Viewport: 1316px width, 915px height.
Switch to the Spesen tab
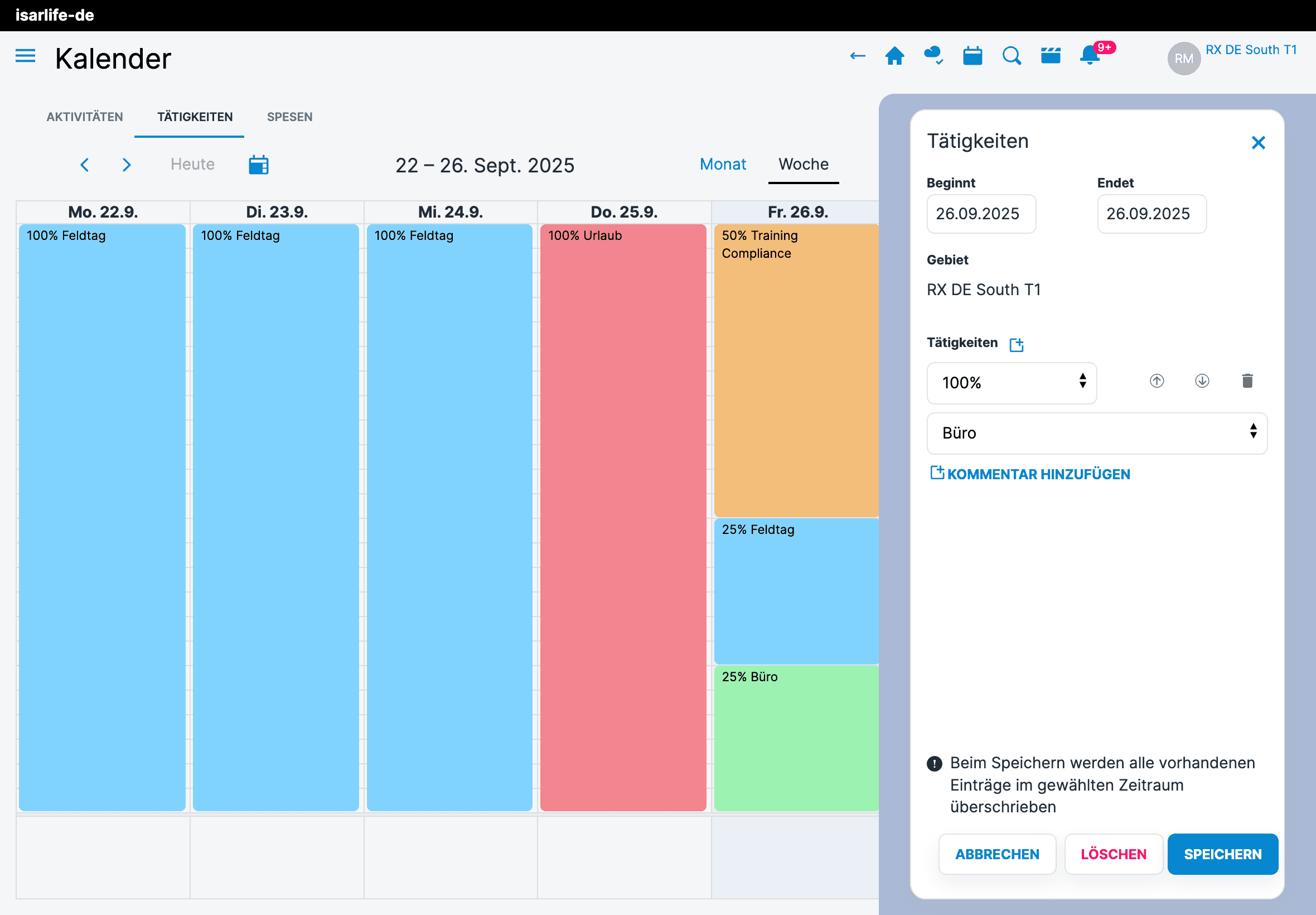pyautogui.click(x=289, y=117)
